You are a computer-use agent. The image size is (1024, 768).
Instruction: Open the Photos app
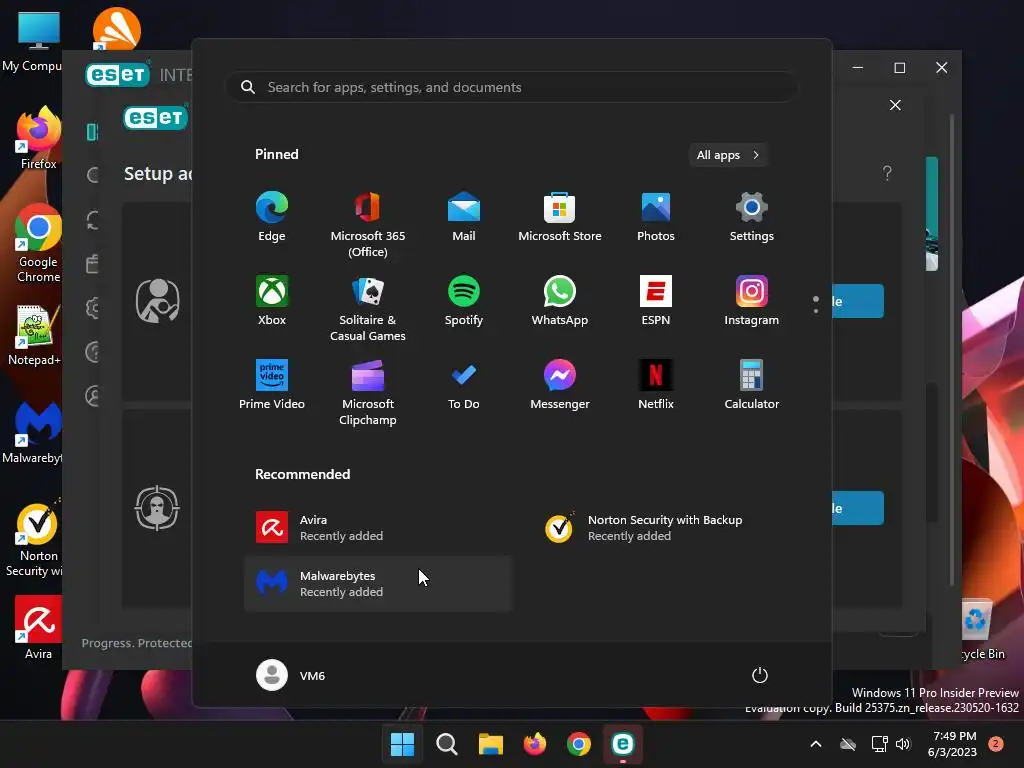pyautogui.click(x=656, y=217)
